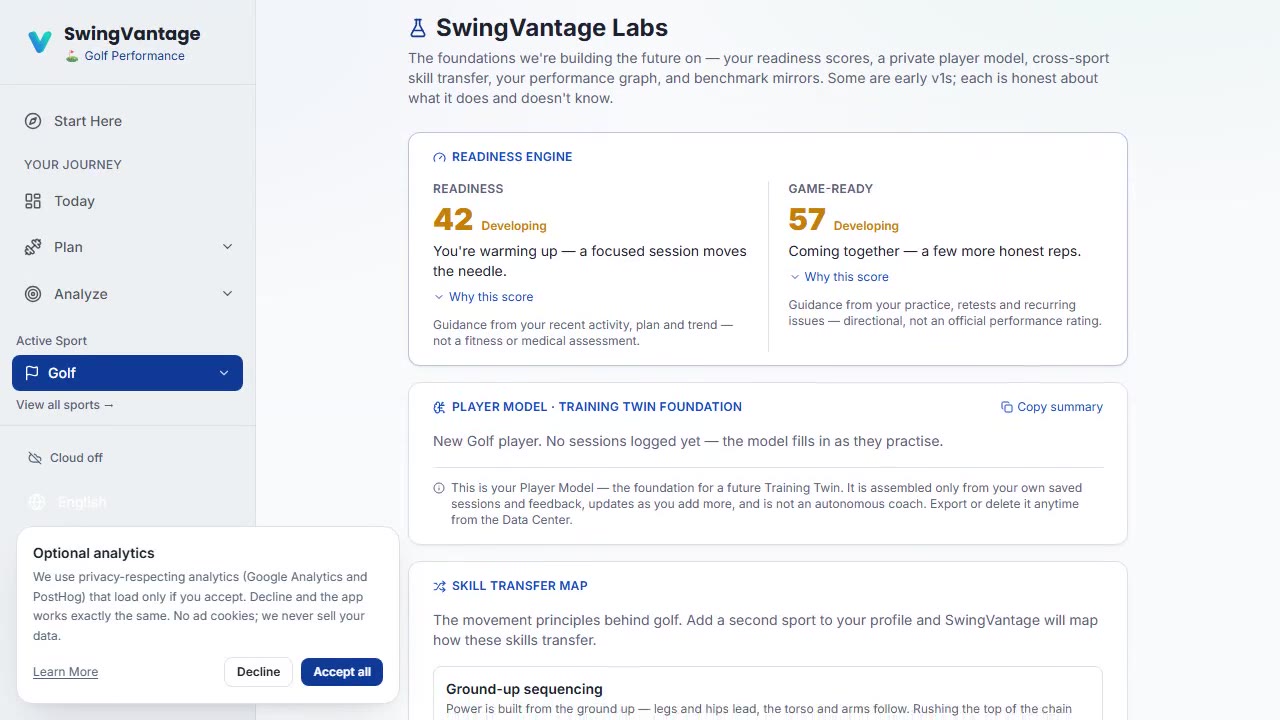Click the Cloud off icon
Screen dimensions: 1280x720
click(x=36, y=458)
